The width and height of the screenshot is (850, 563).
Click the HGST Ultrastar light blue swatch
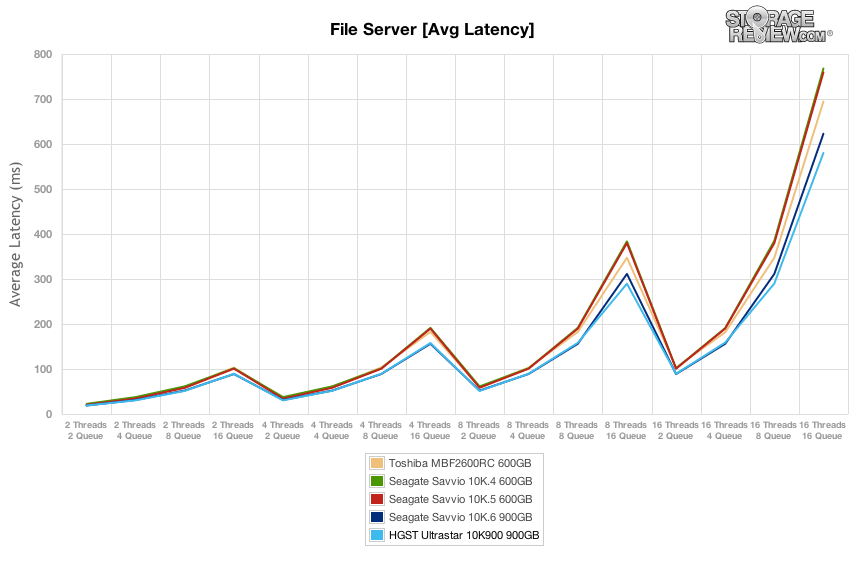point(377,535)
